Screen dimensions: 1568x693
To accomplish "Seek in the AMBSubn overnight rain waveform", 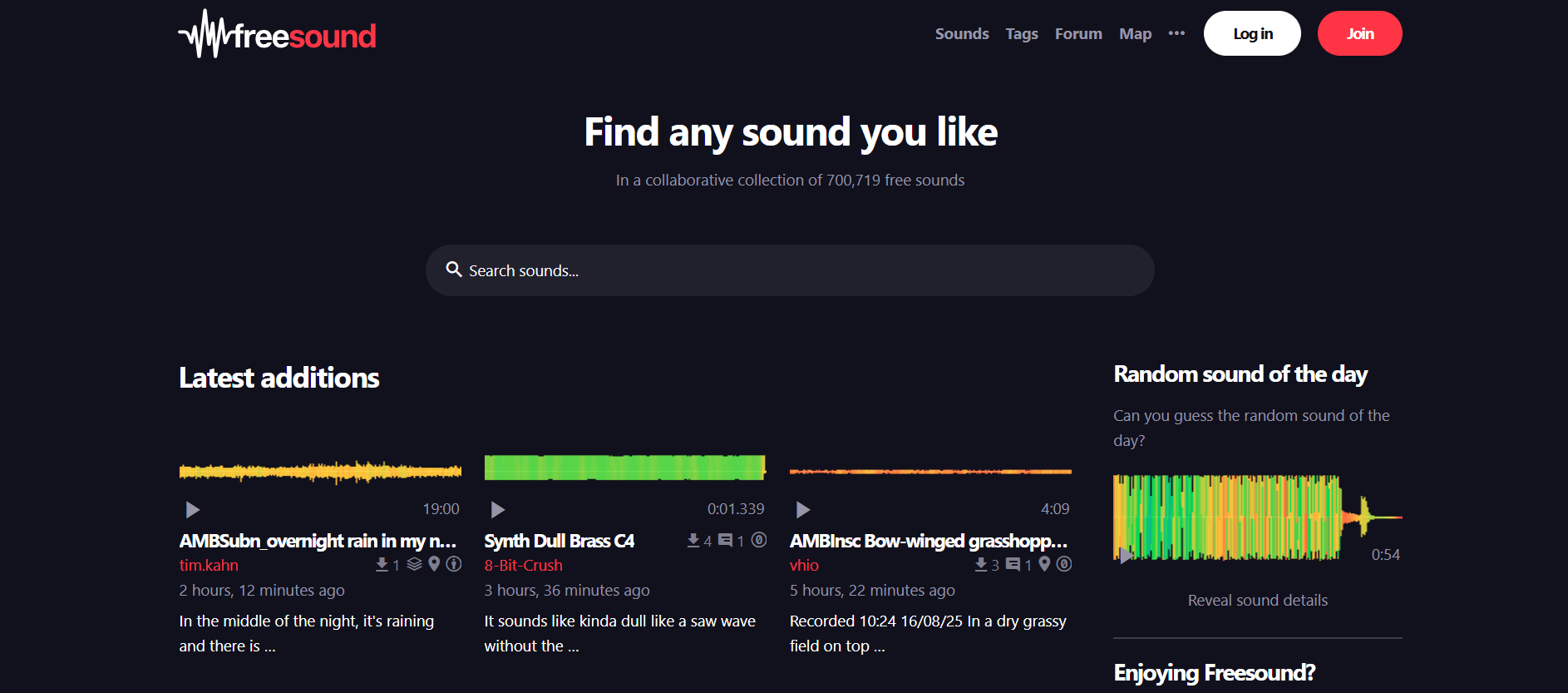I will (x=320, y=472).
